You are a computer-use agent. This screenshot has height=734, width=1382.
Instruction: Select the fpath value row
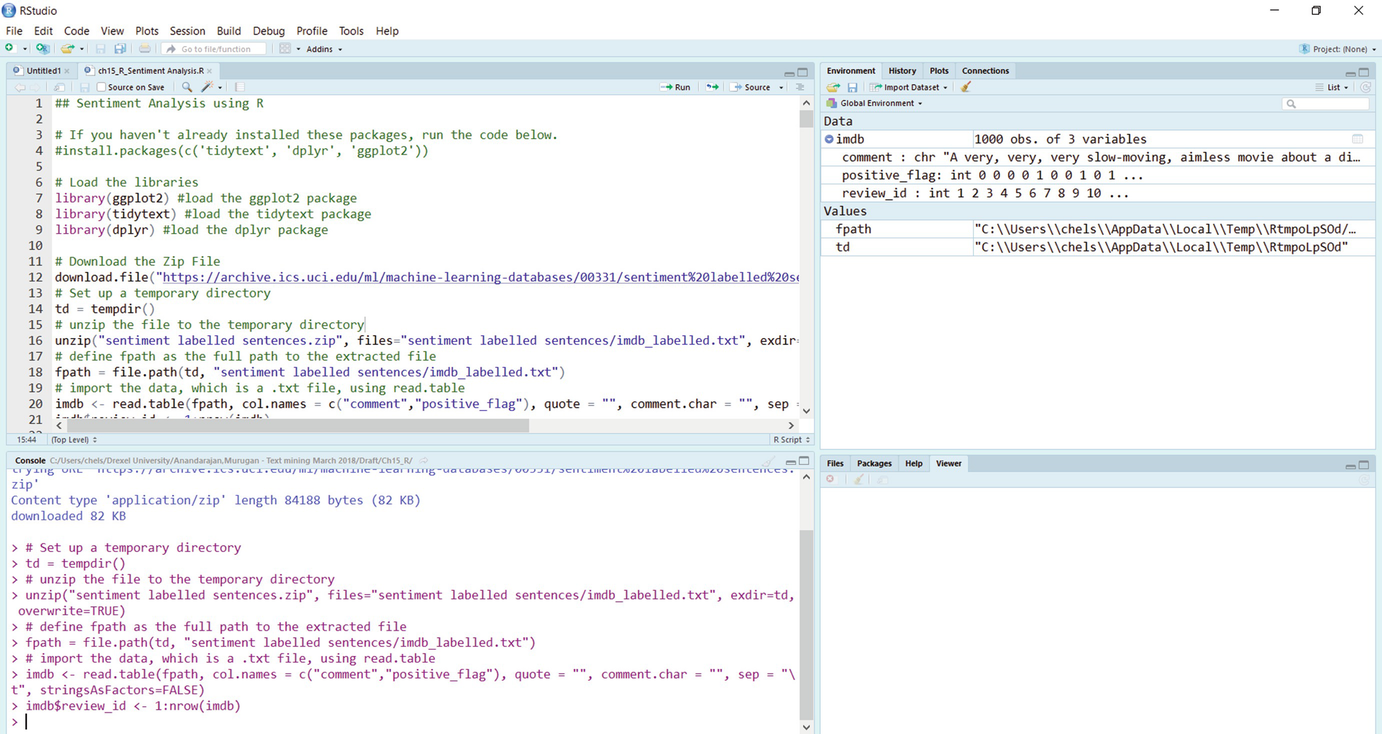[1098, 229]
